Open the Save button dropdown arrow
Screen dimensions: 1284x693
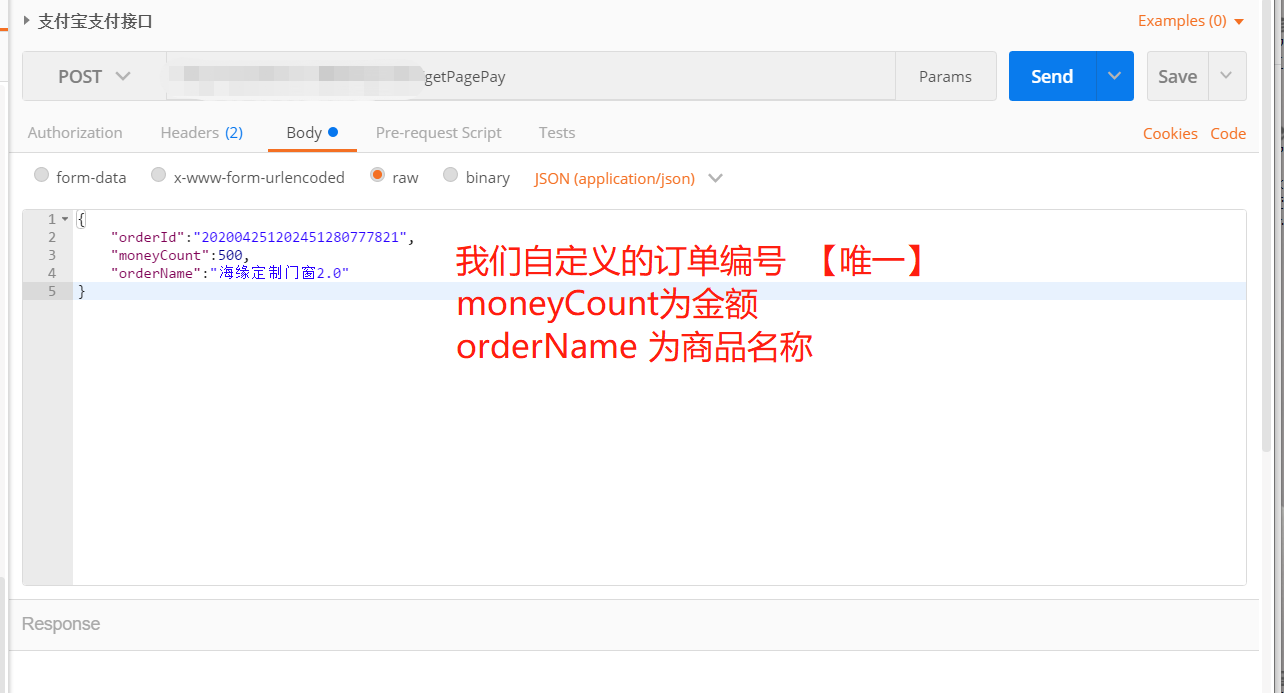coord(1227,75)
